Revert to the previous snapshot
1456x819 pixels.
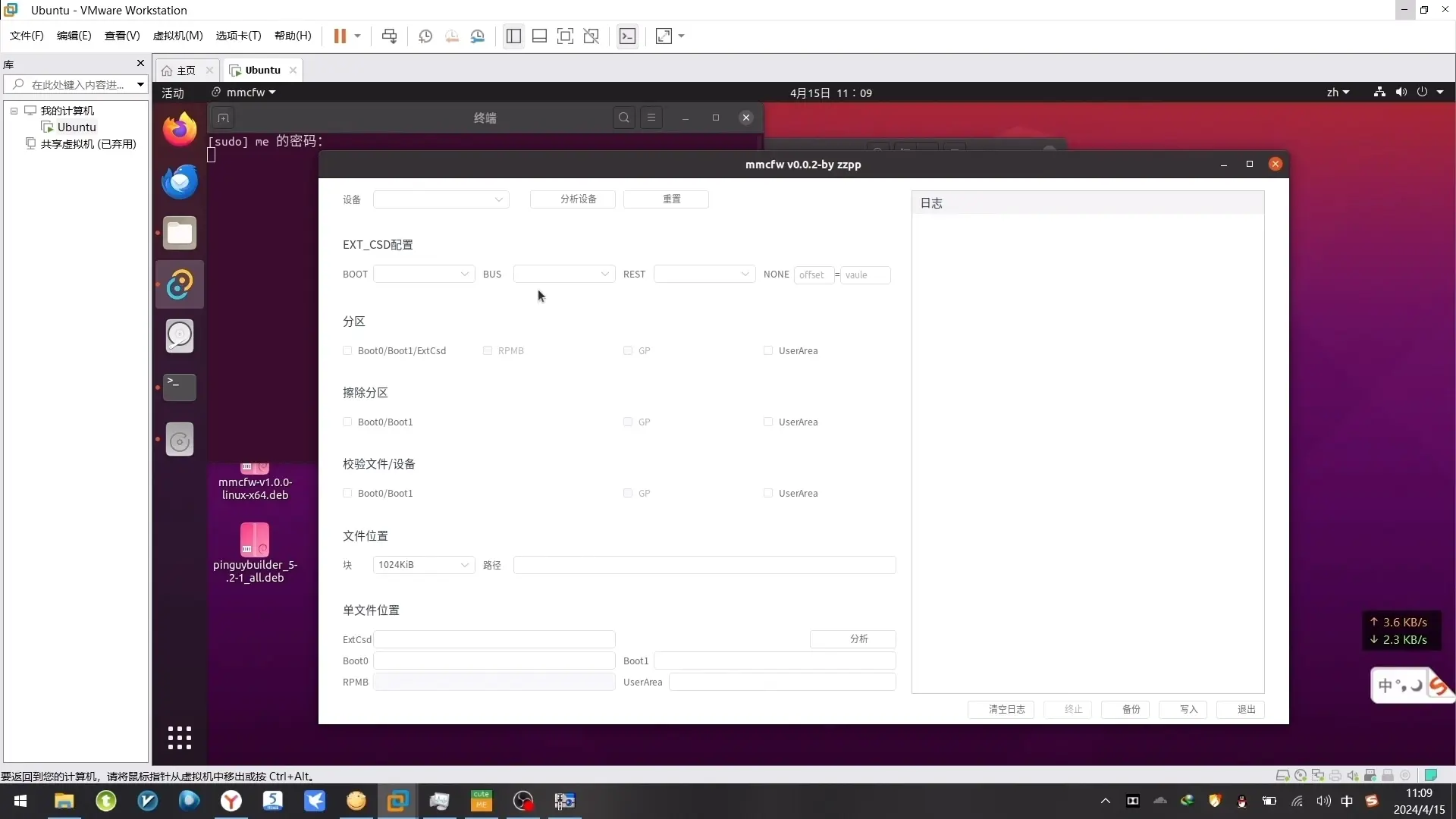coord(452,36)
